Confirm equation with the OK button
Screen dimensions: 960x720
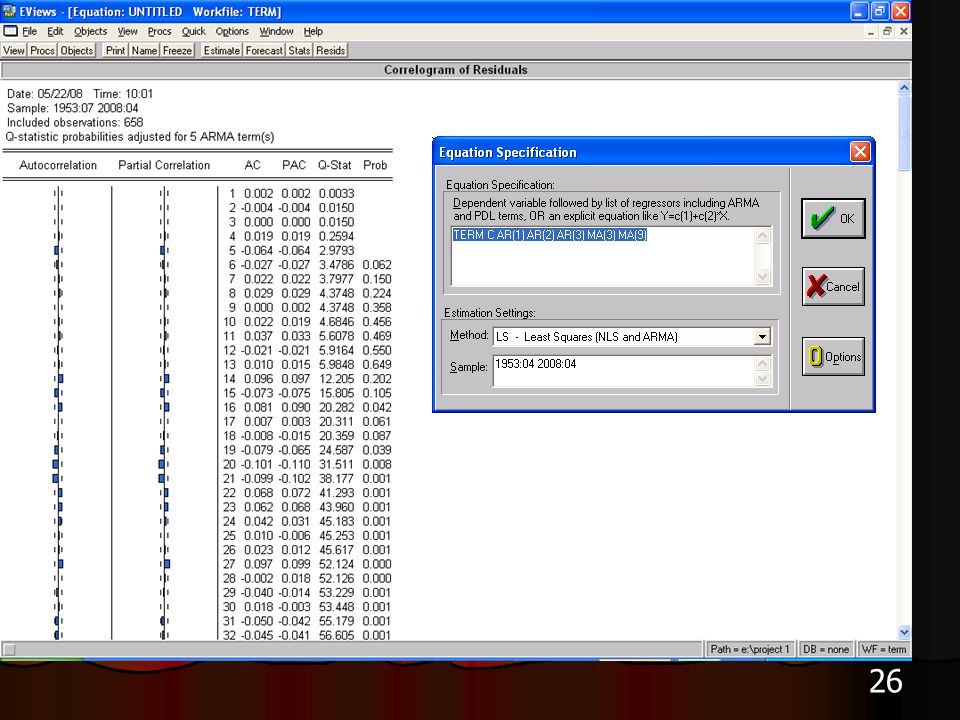tap(833, 219)
